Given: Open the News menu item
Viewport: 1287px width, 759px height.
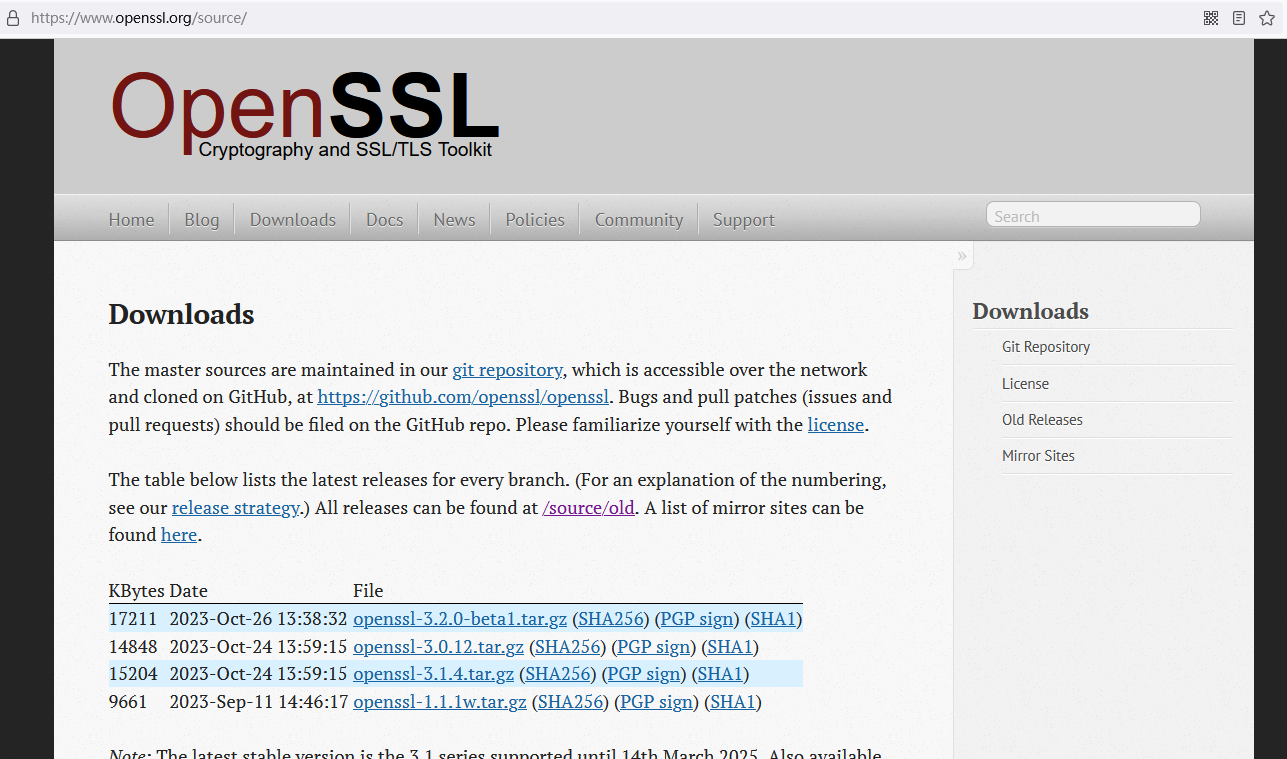Looking at the screenshot, I should pos(454,220).
